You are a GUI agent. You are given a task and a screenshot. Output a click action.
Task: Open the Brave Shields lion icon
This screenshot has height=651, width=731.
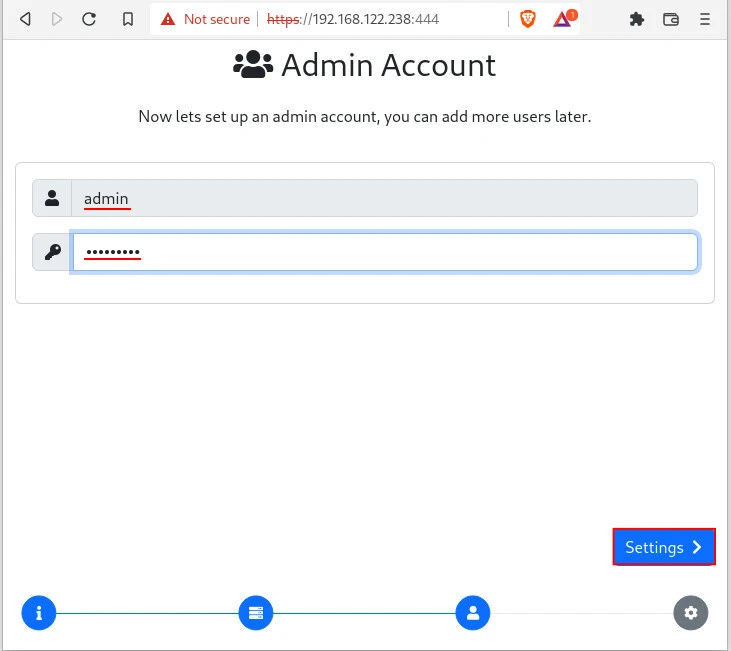pos(527,19)
